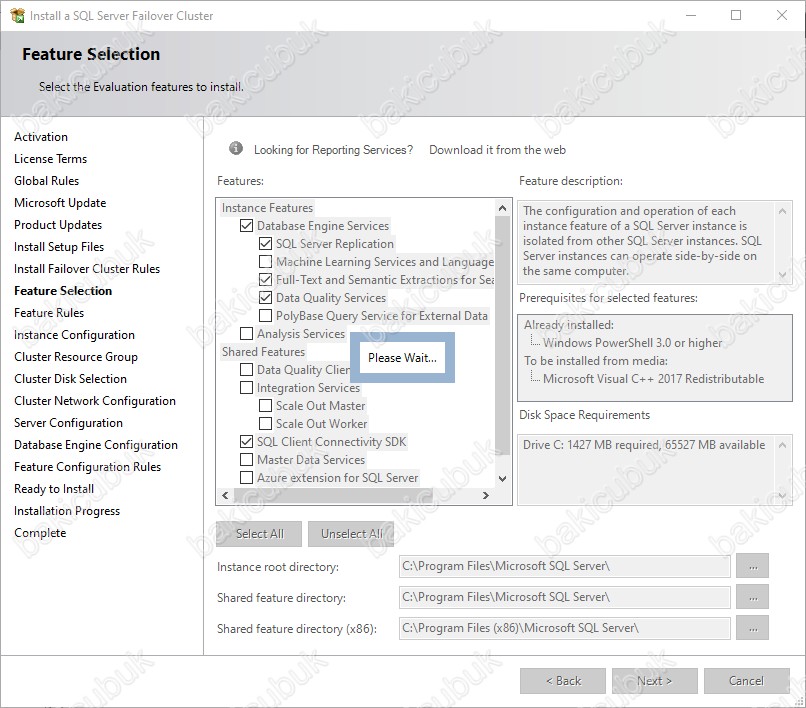The height and width of the screenshot is (708, 806).
Task: Select Cluster Resource Group step
Action: (76, 357)
